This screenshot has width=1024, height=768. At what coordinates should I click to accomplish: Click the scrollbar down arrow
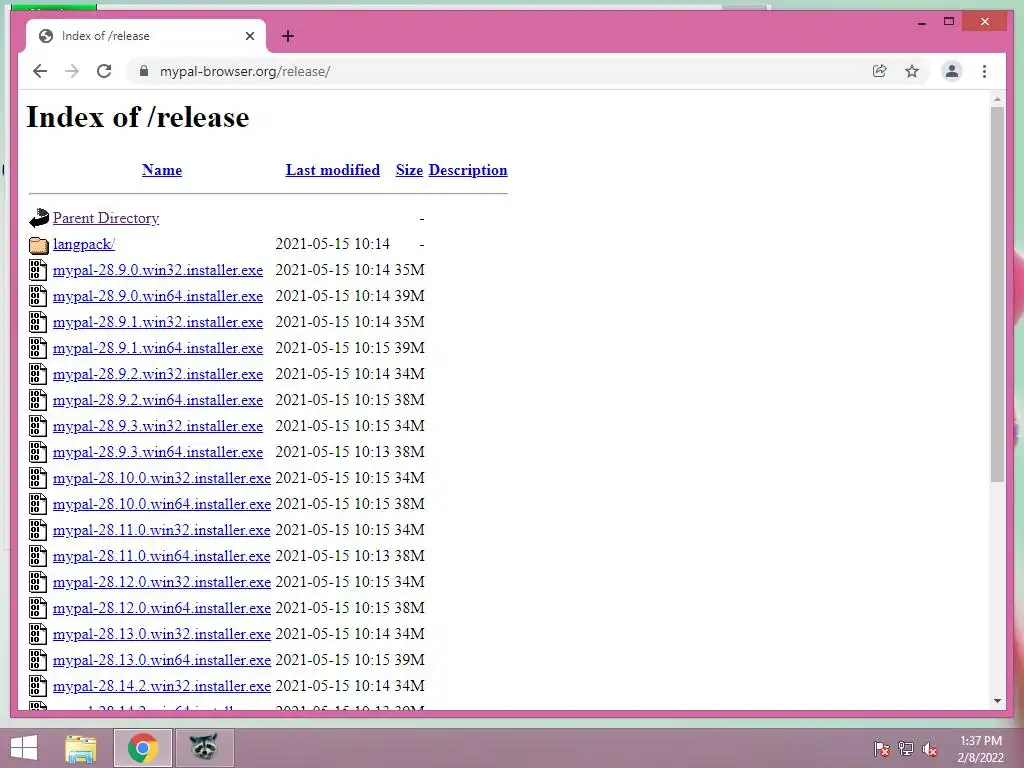pyautogui.click(x=997, y=701)
